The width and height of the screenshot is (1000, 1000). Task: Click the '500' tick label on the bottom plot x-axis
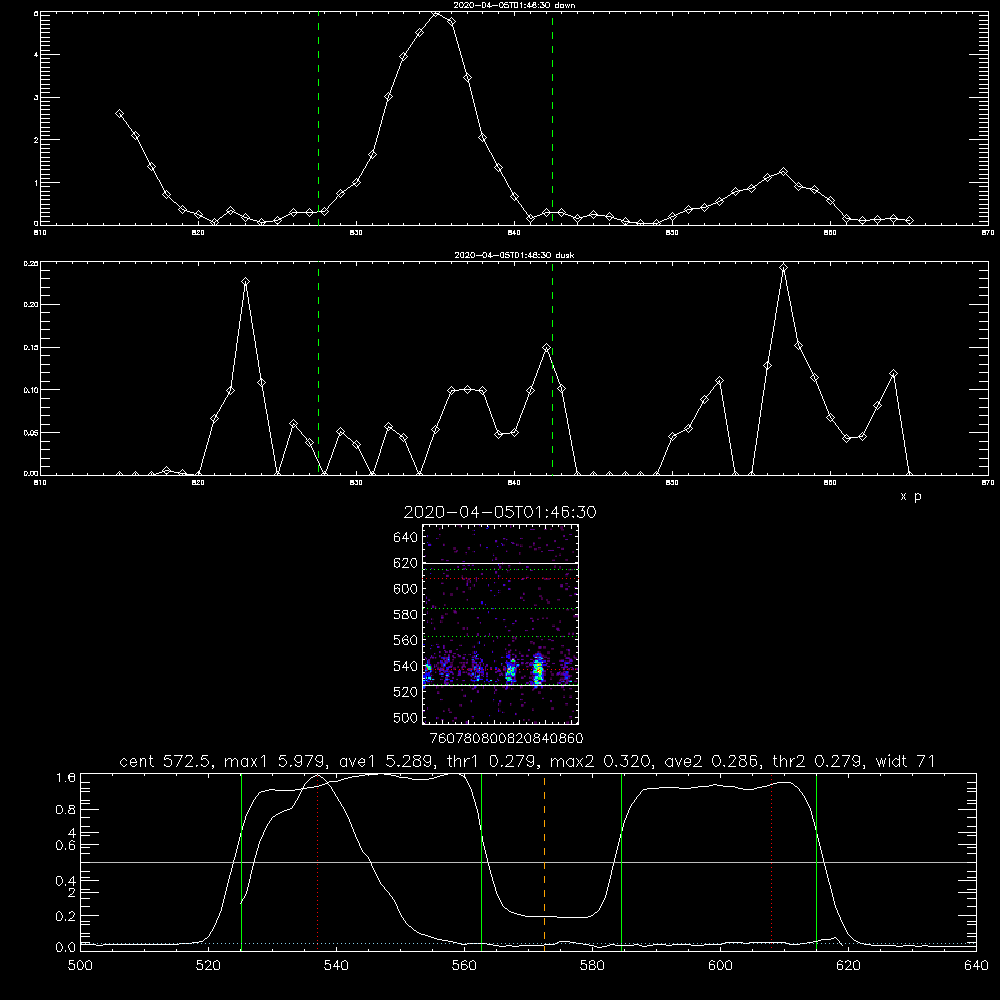click(80, 966)
